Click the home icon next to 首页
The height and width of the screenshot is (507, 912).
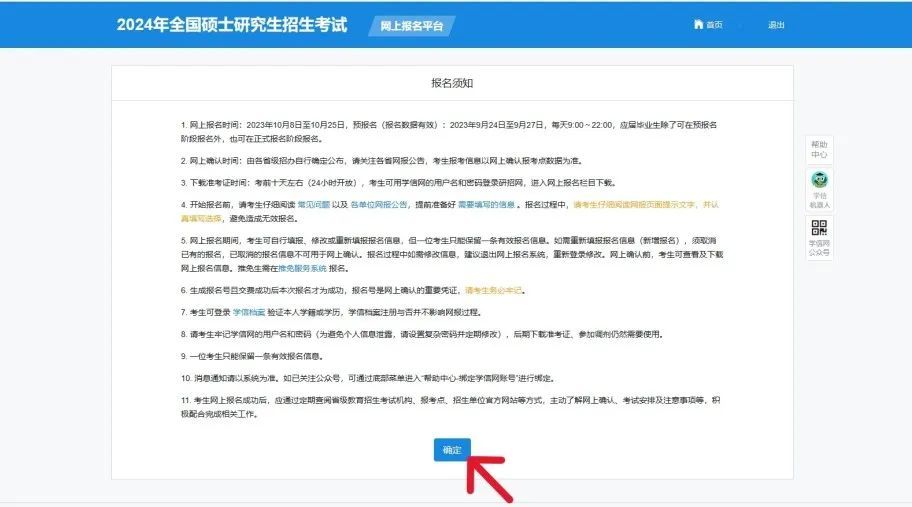click(x=698, y=25)
